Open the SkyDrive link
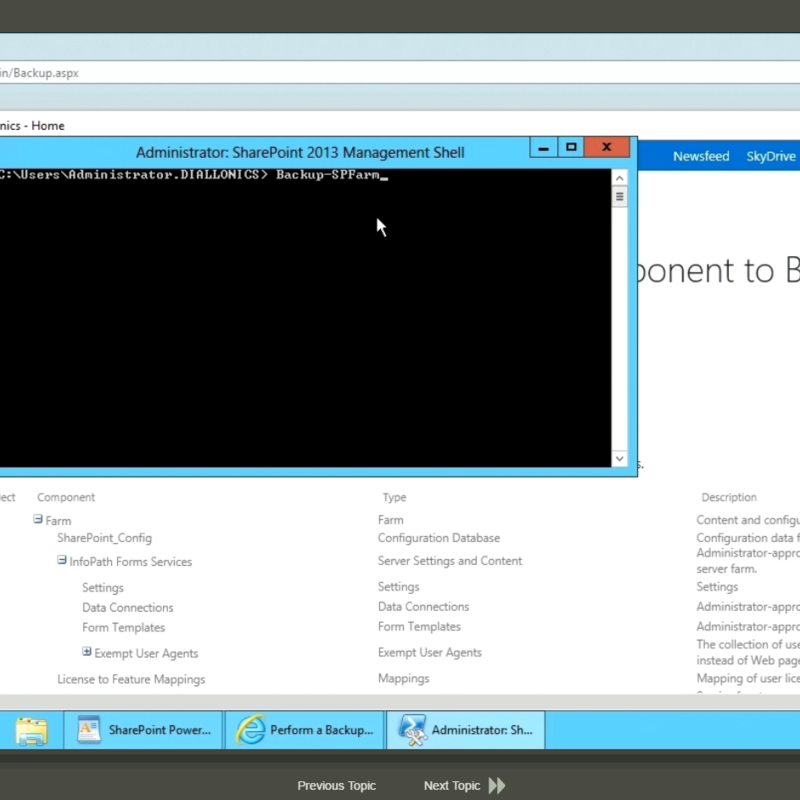Image resolution: width=800 pixels, height=800 pixels. click(x=771, y=156)
